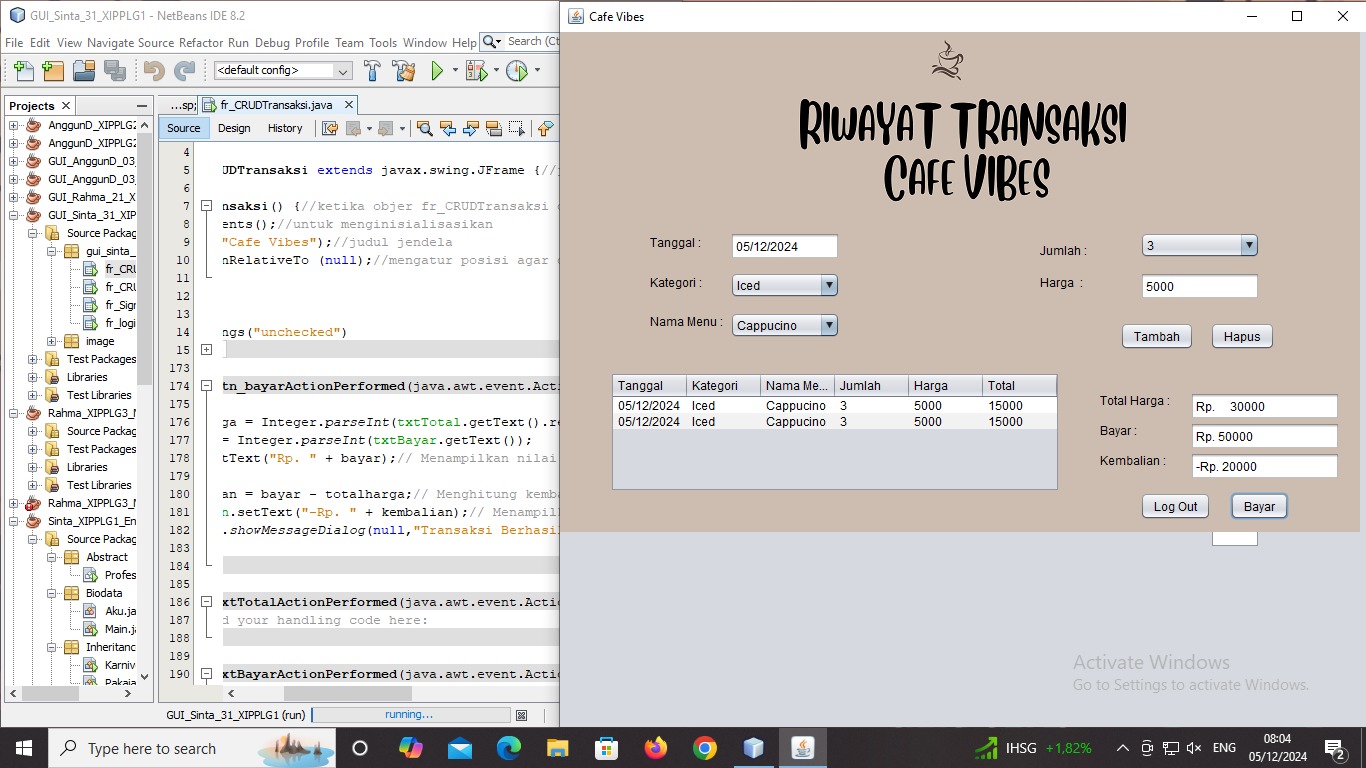This screenshot has width=1366, height=768.
Task: Collapse the code fold at line 174
Action: (206, 386)
